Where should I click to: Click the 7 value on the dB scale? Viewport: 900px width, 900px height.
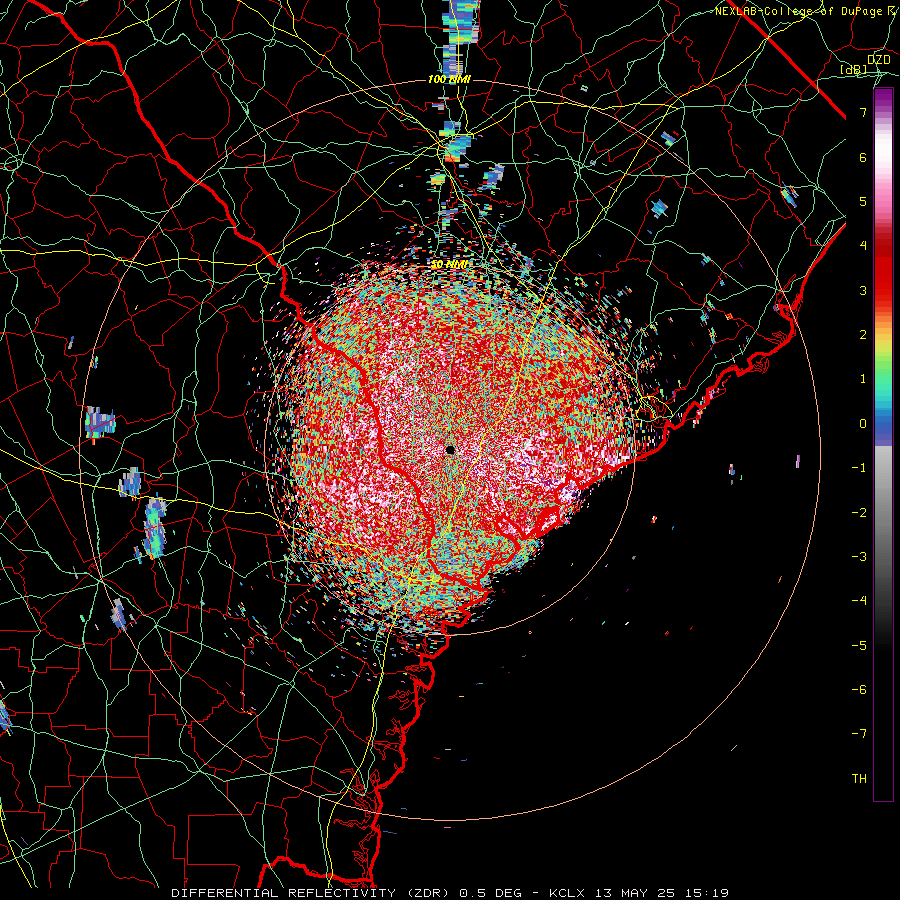[863, 112]
